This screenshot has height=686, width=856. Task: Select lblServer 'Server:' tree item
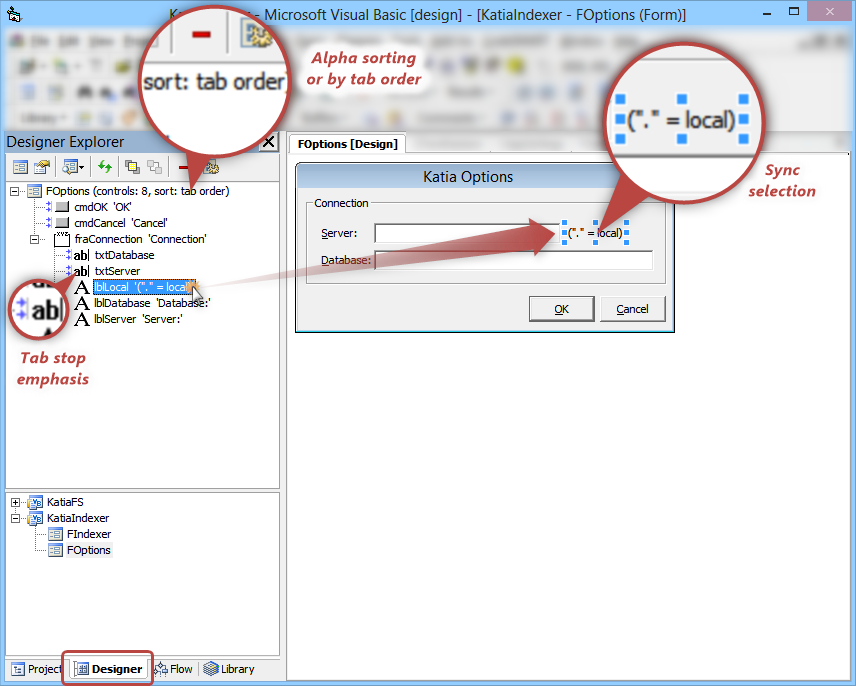point(138,319)
